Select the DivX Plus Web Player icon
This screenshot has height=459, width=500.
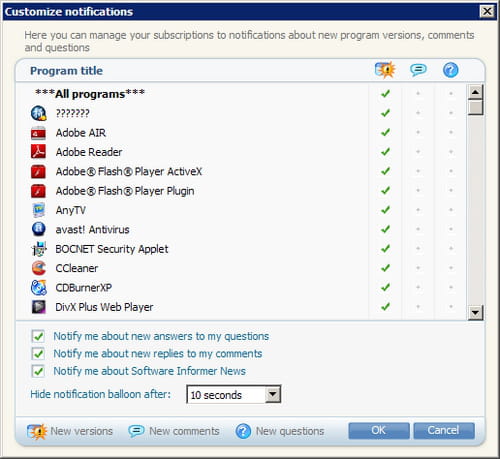click(x=39, y=307)
